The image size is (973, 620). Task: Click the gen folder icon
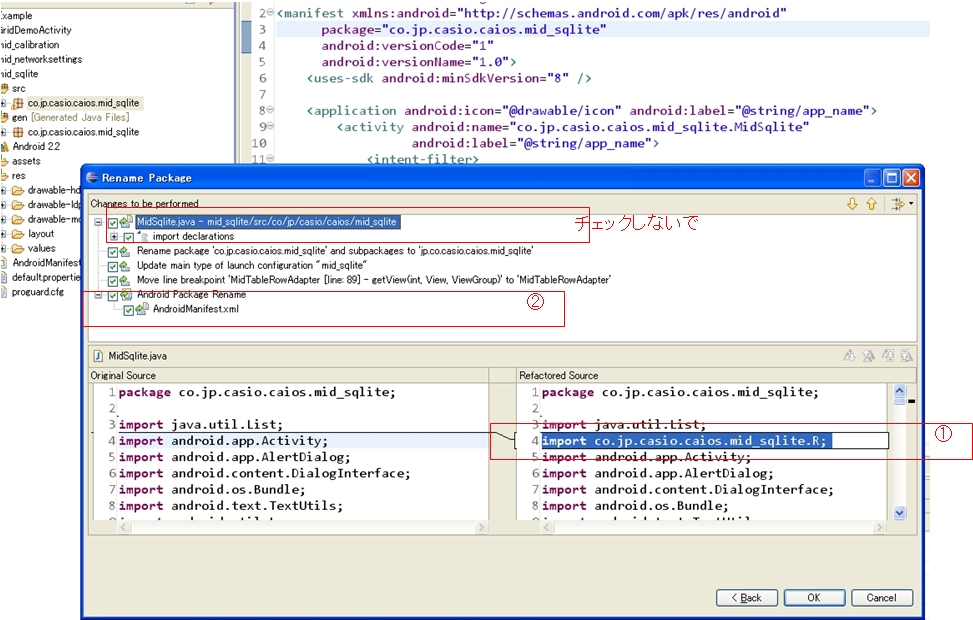[x=5, y=117]
